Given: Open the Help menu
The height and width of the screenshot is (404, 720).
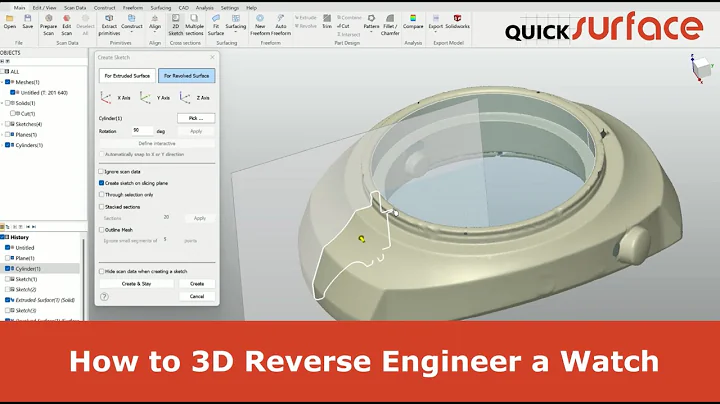Looking at the screenshot, I should [x=251, y=8].
